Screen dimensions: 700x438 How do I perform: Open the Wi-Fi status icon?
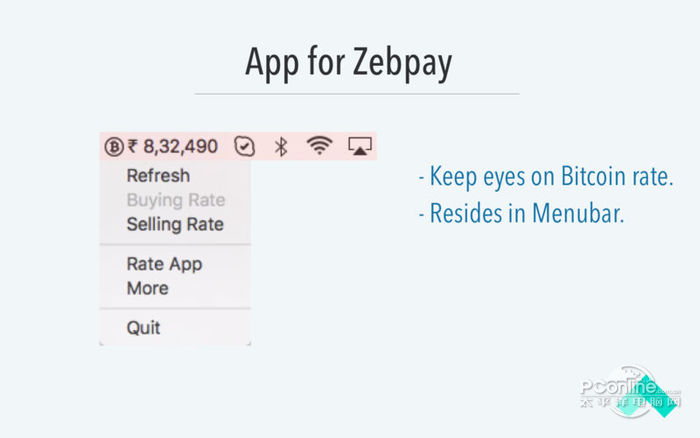[319, 147]
